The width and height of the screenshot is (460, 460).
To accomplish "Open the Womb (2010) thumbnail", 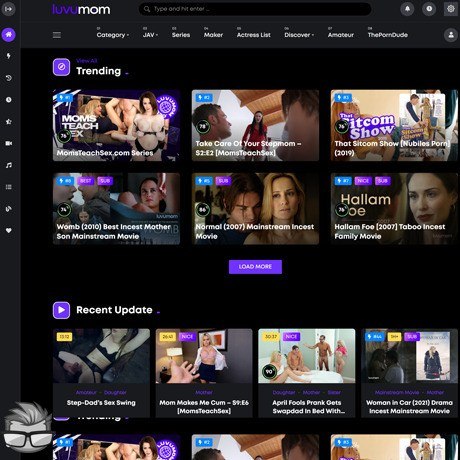I will tap(116, 209).
